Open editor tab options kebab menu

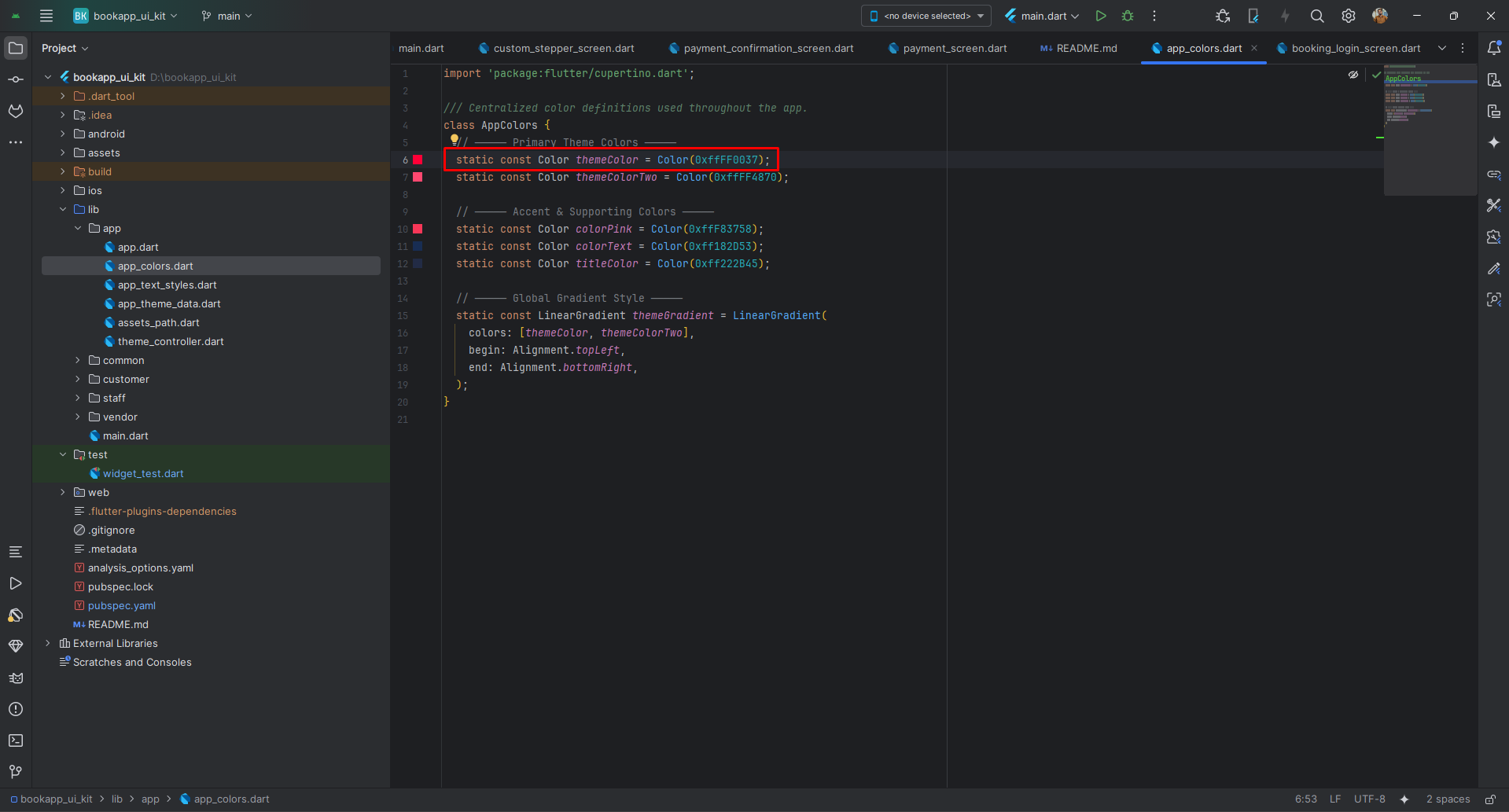point(1463,48)
